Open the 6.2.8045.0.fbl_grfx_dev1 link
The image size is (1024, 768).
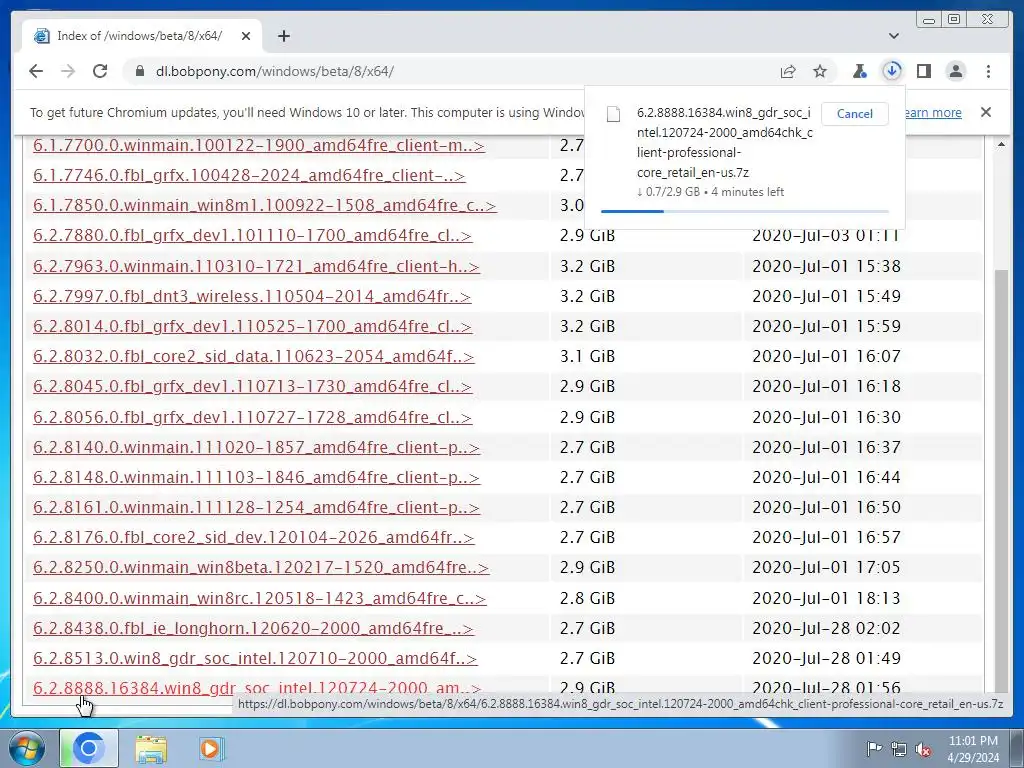coord(252,387)
